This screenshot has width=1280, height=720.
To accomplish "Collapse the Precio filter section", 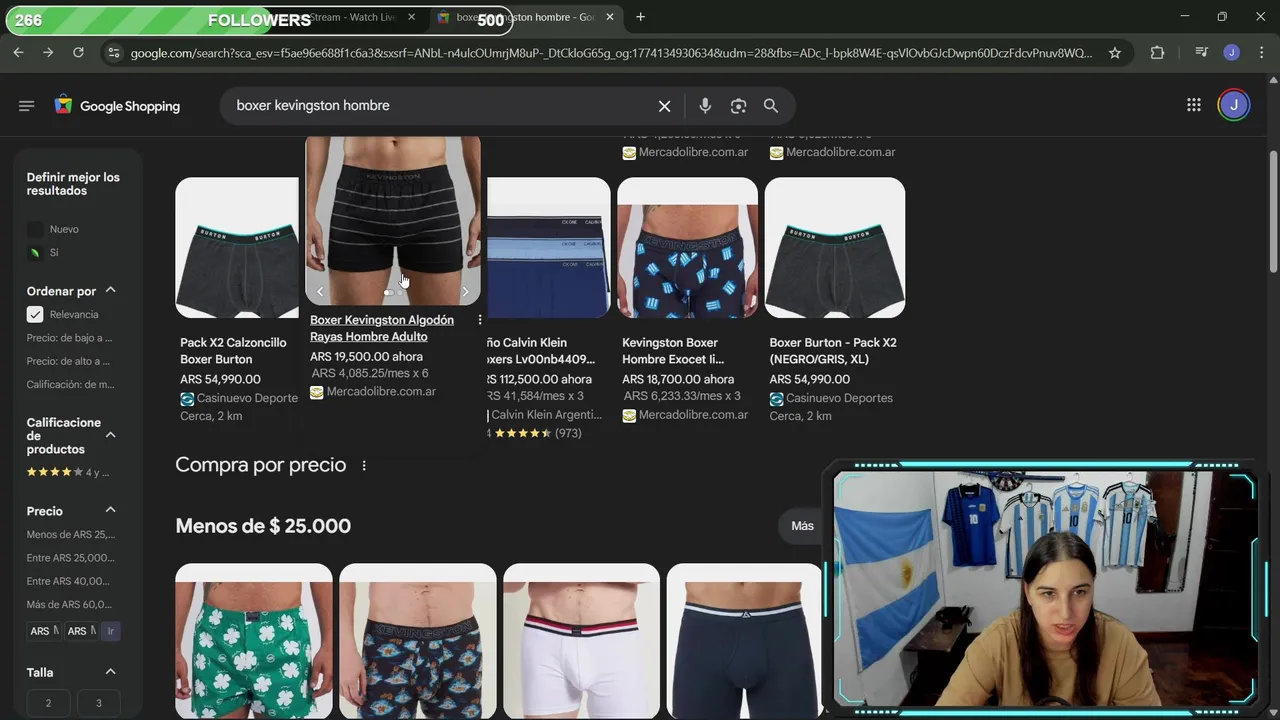I will point(110,511).
